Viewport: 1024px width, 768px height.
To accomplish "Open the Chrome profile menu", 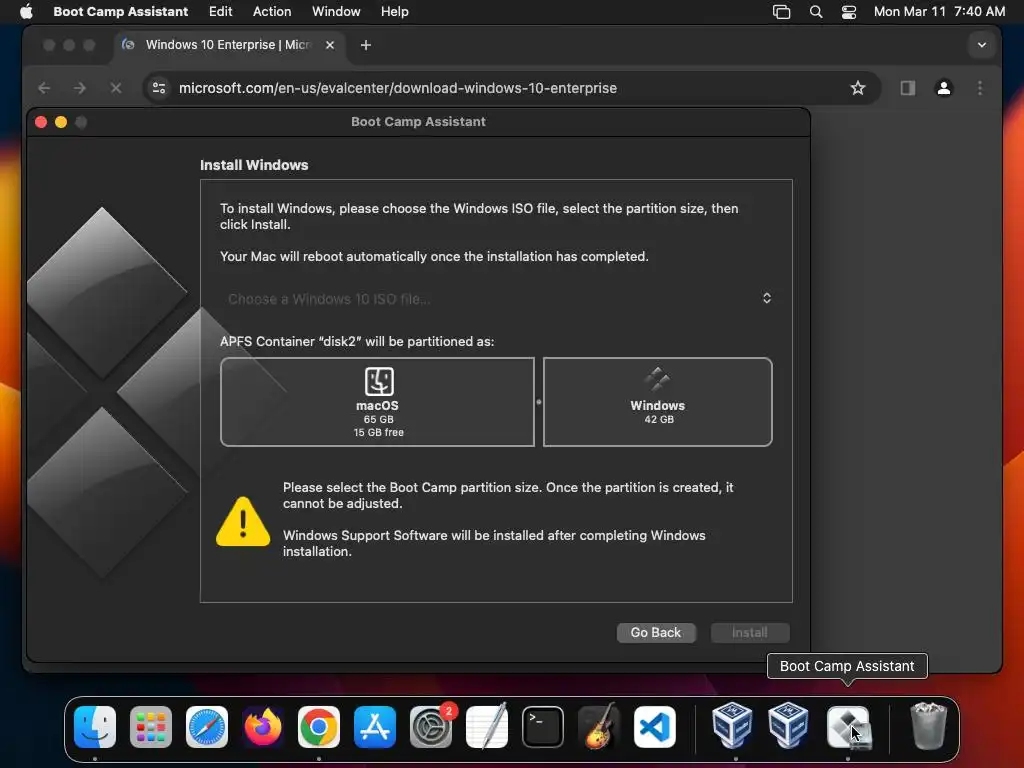I will [x=944, y=88].
